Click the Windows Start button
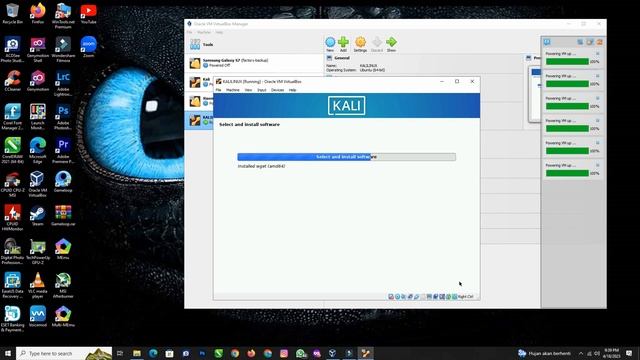The image size is (640, 360). (8, 353)
